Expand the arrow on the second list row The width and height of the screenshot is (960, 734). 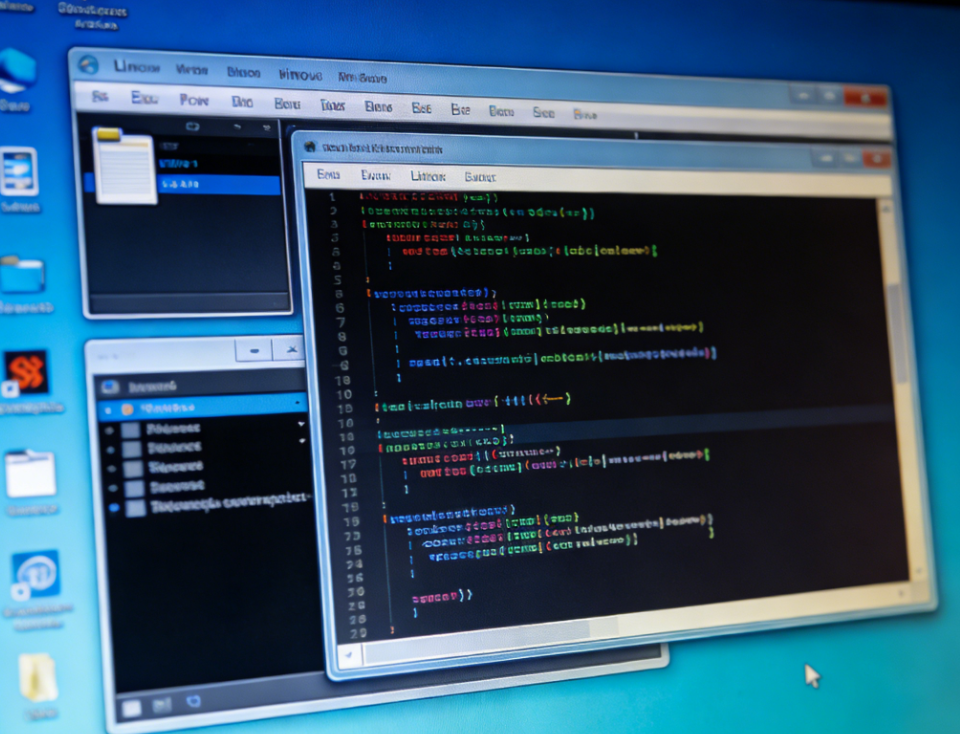click(301, 423)
